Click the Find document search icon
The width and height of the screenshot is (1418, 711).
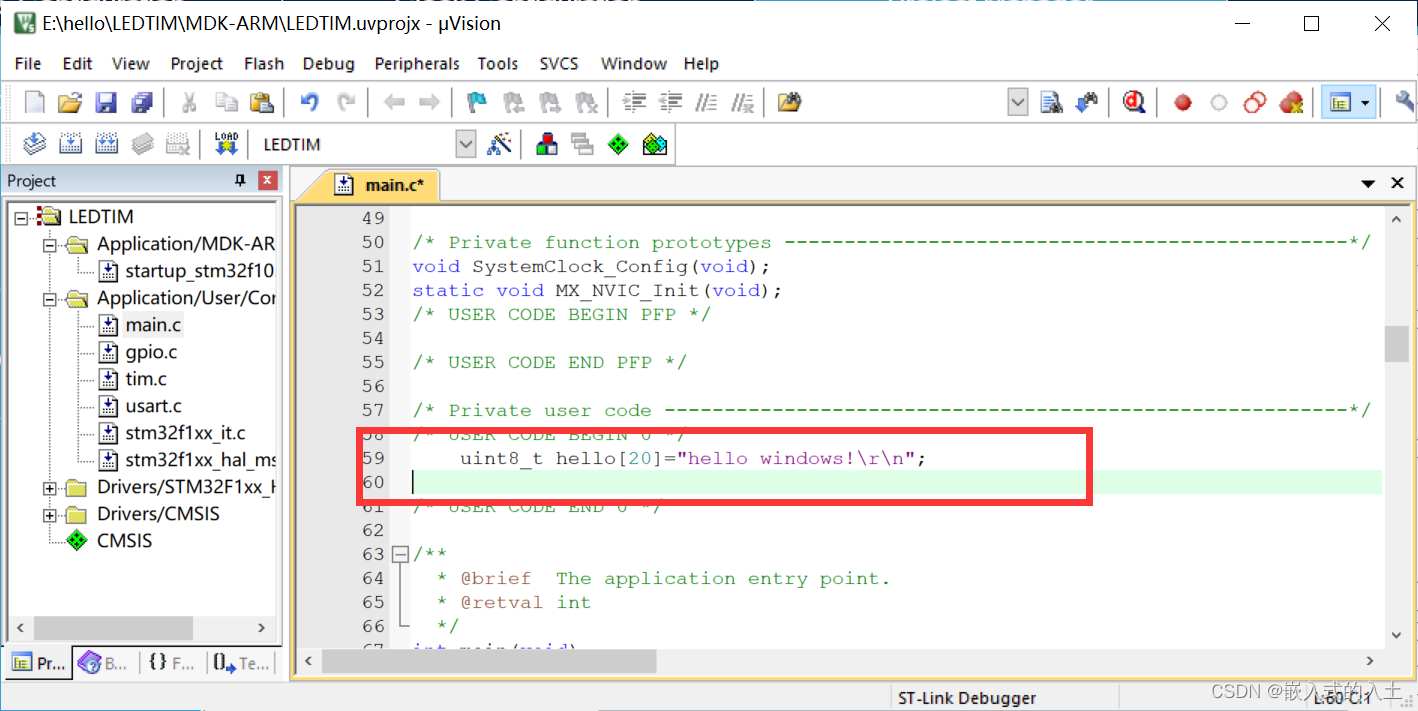[1051, 102]
